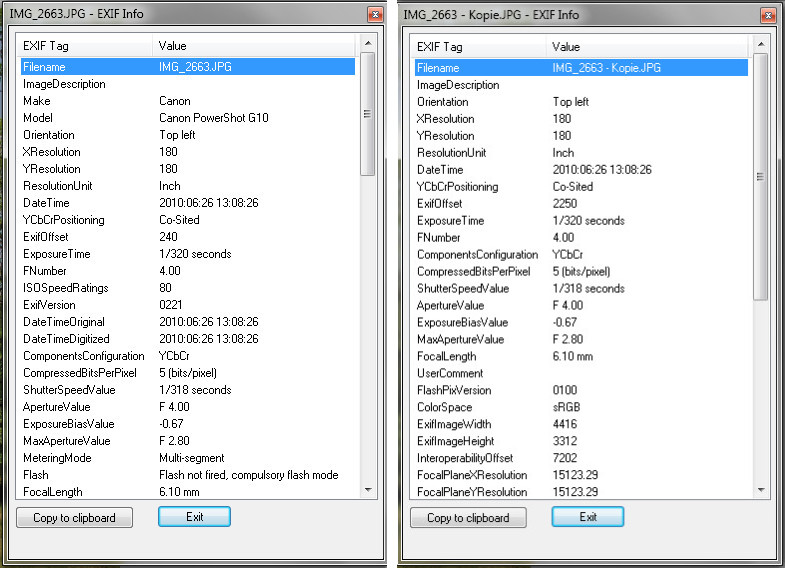Click Copy to clipboard in Kopie.JPG window
The image size is (785, 568).
[x=468, y=517]
